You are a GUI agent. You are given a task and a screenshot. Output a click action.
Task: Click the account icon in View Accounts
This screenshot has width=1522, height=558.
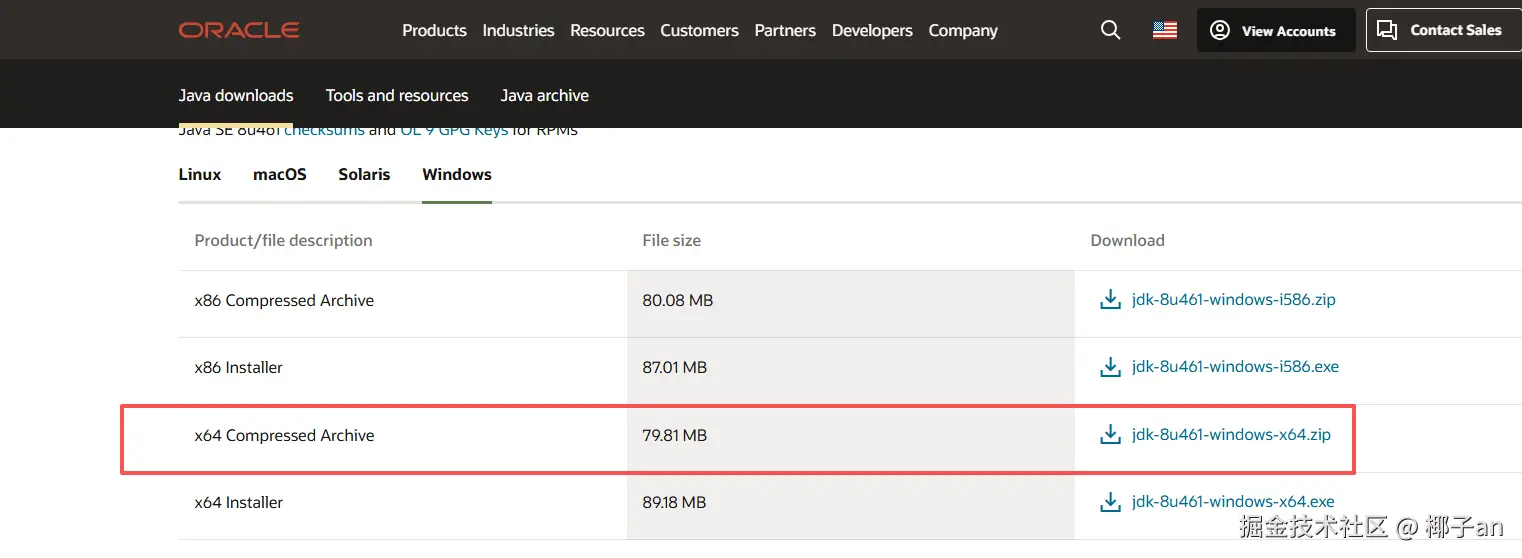[1220, 30]
